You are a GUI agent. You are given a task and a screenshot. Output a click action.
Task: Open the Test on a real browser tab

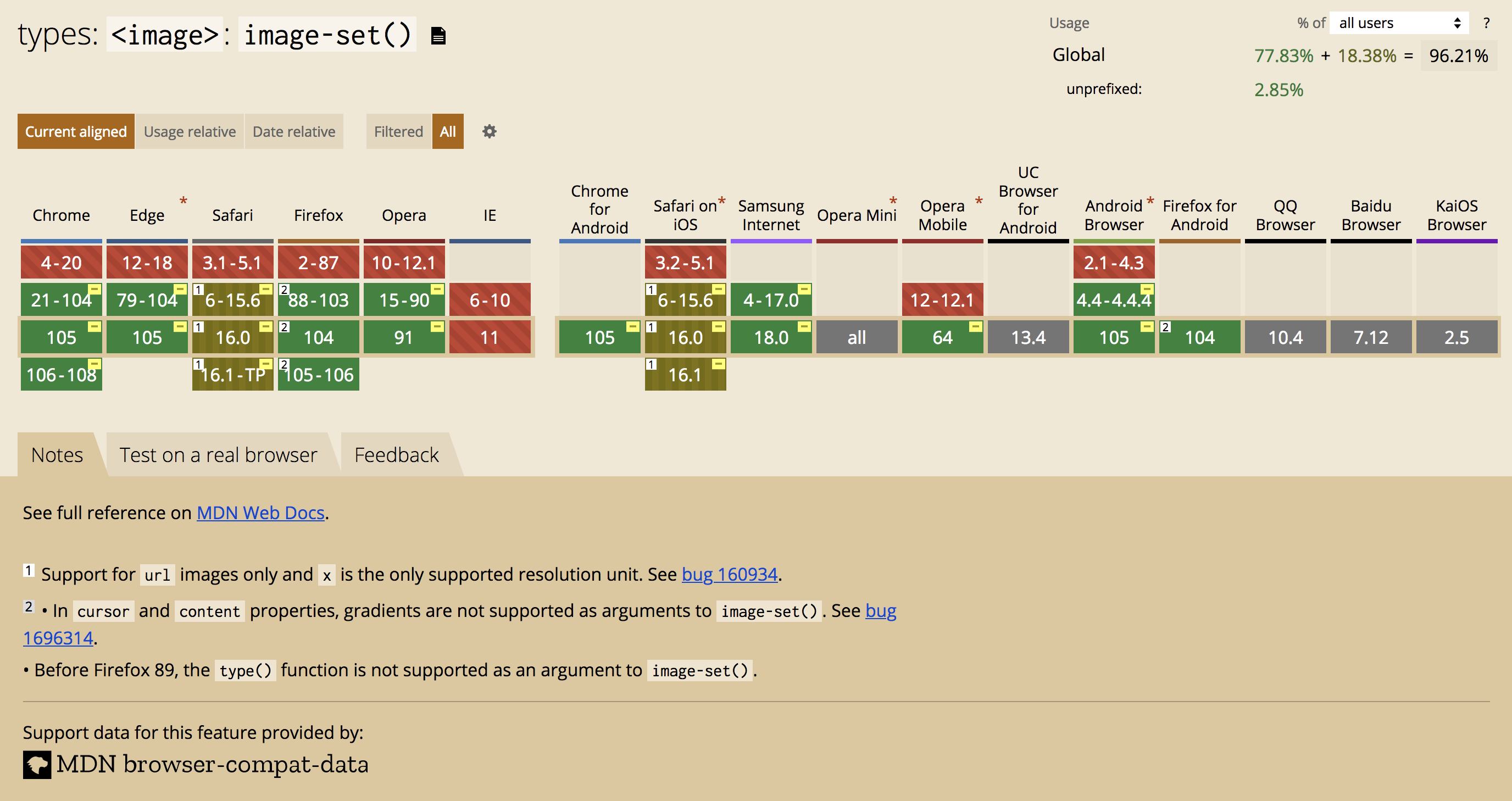click(218, 455)
